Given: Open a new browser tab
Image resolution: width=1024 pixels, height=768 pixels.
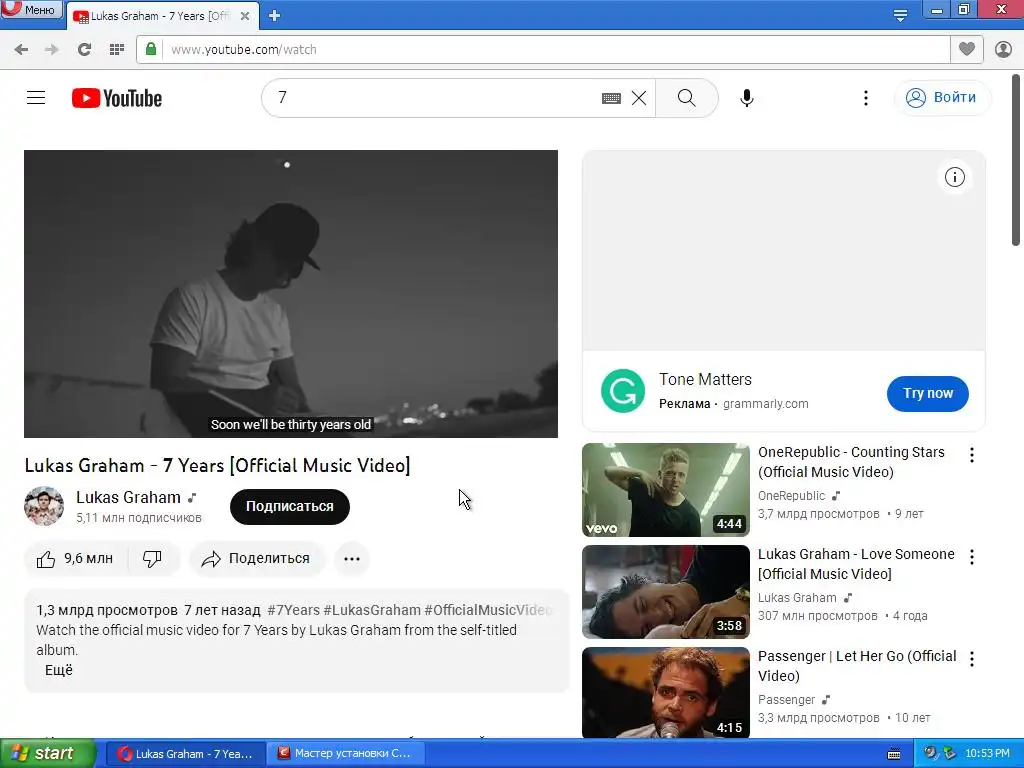Looking at the screenshot, I should point(274,16).
